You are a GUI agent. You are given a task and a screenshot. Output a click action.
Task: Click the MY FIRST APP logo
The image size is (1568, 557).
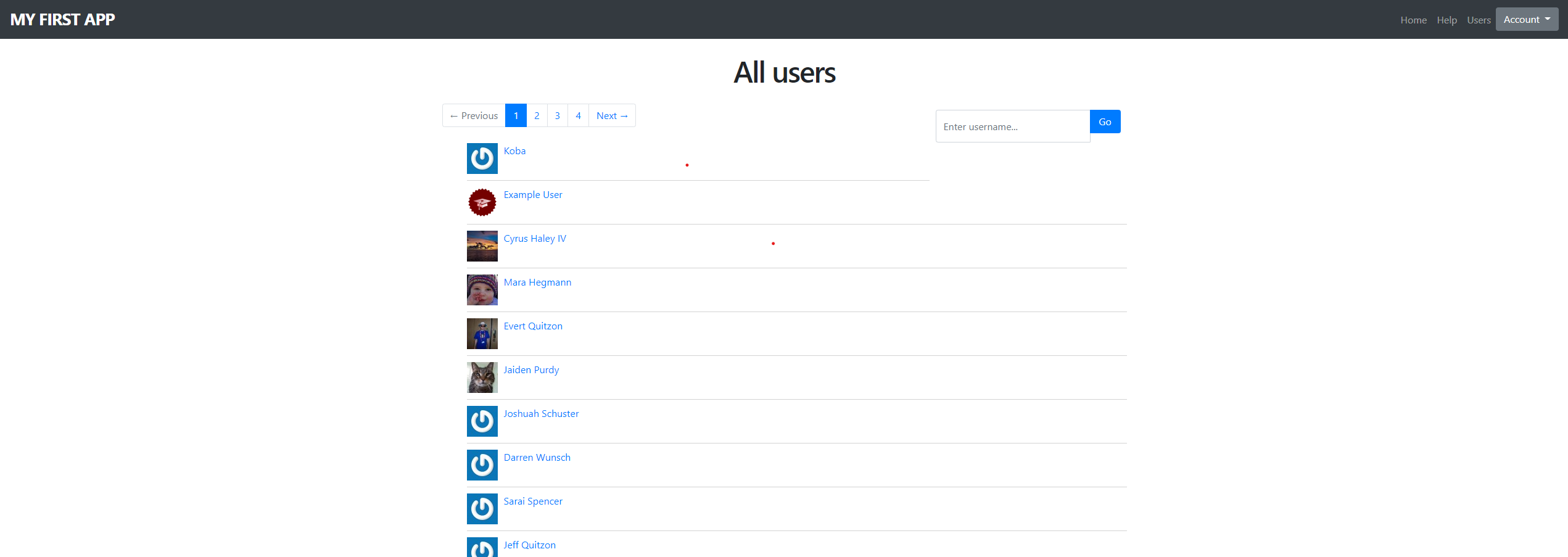pos(63,20)
